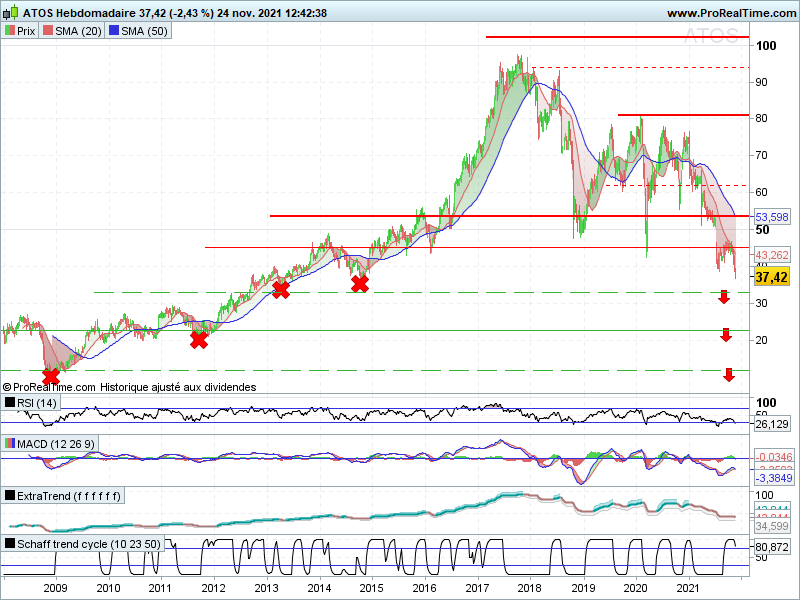Click the red down arrow near price 30
Screen dimensions: 800x600
tap(723, 296)
